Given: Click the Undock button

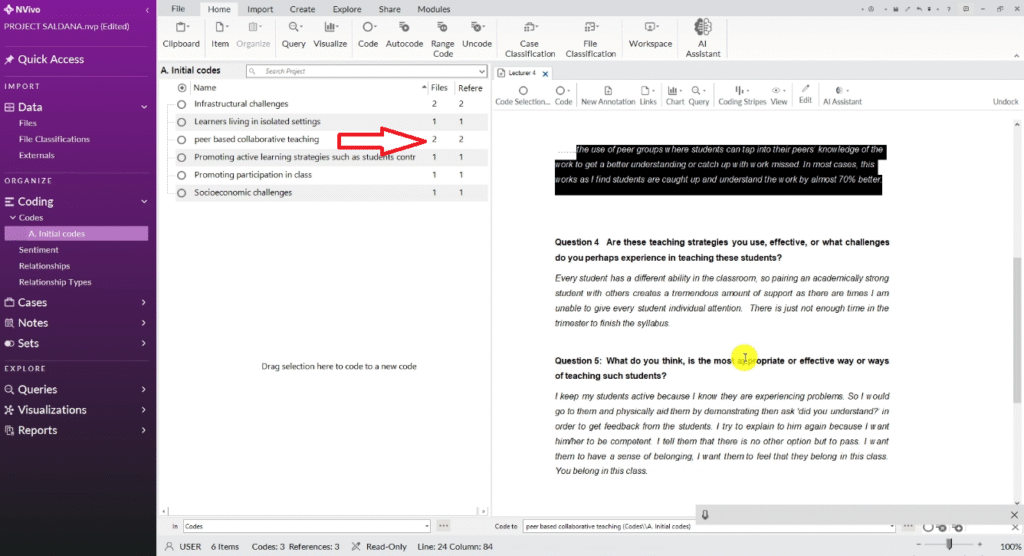Looking at the screenshot, I should 1005,102.
